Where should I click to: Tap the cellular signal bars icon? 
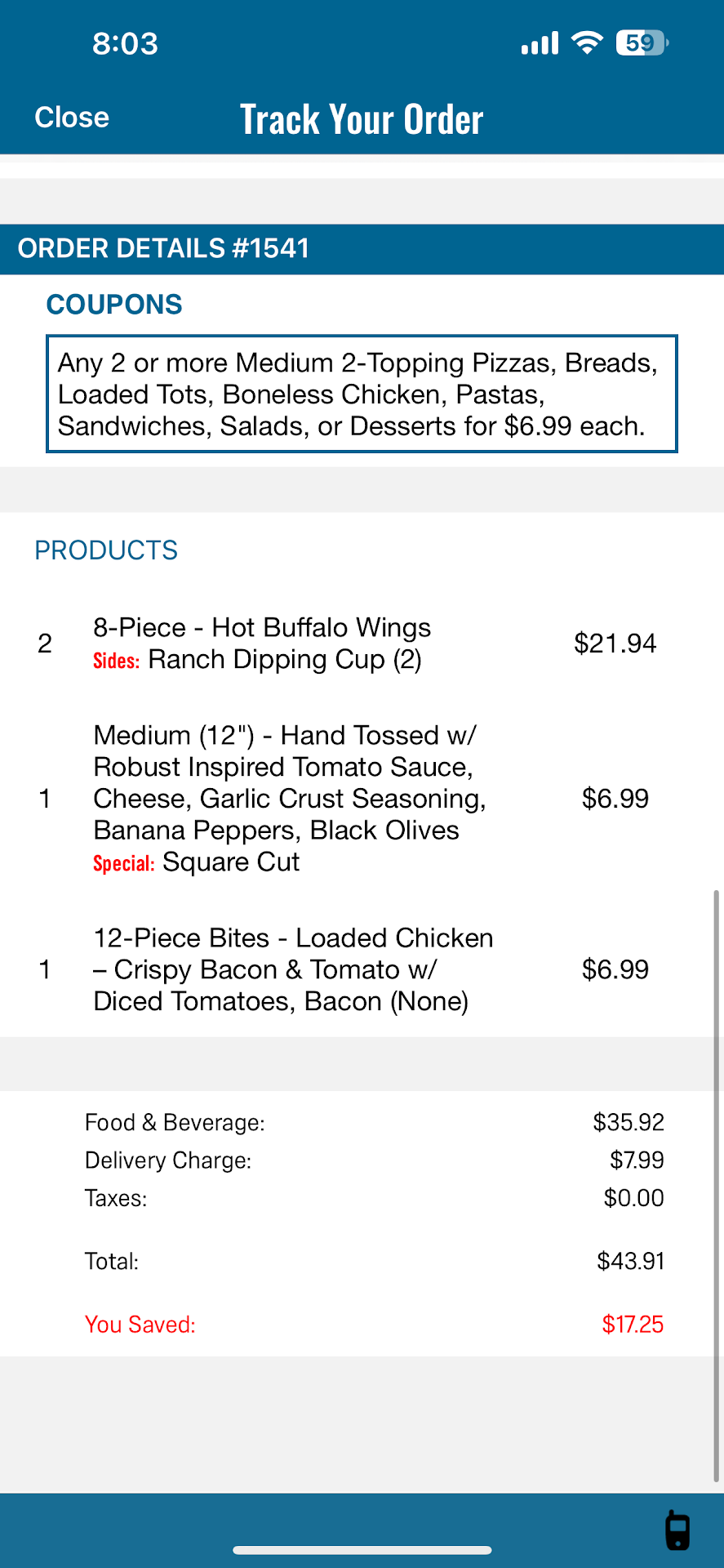click(540, 42)
